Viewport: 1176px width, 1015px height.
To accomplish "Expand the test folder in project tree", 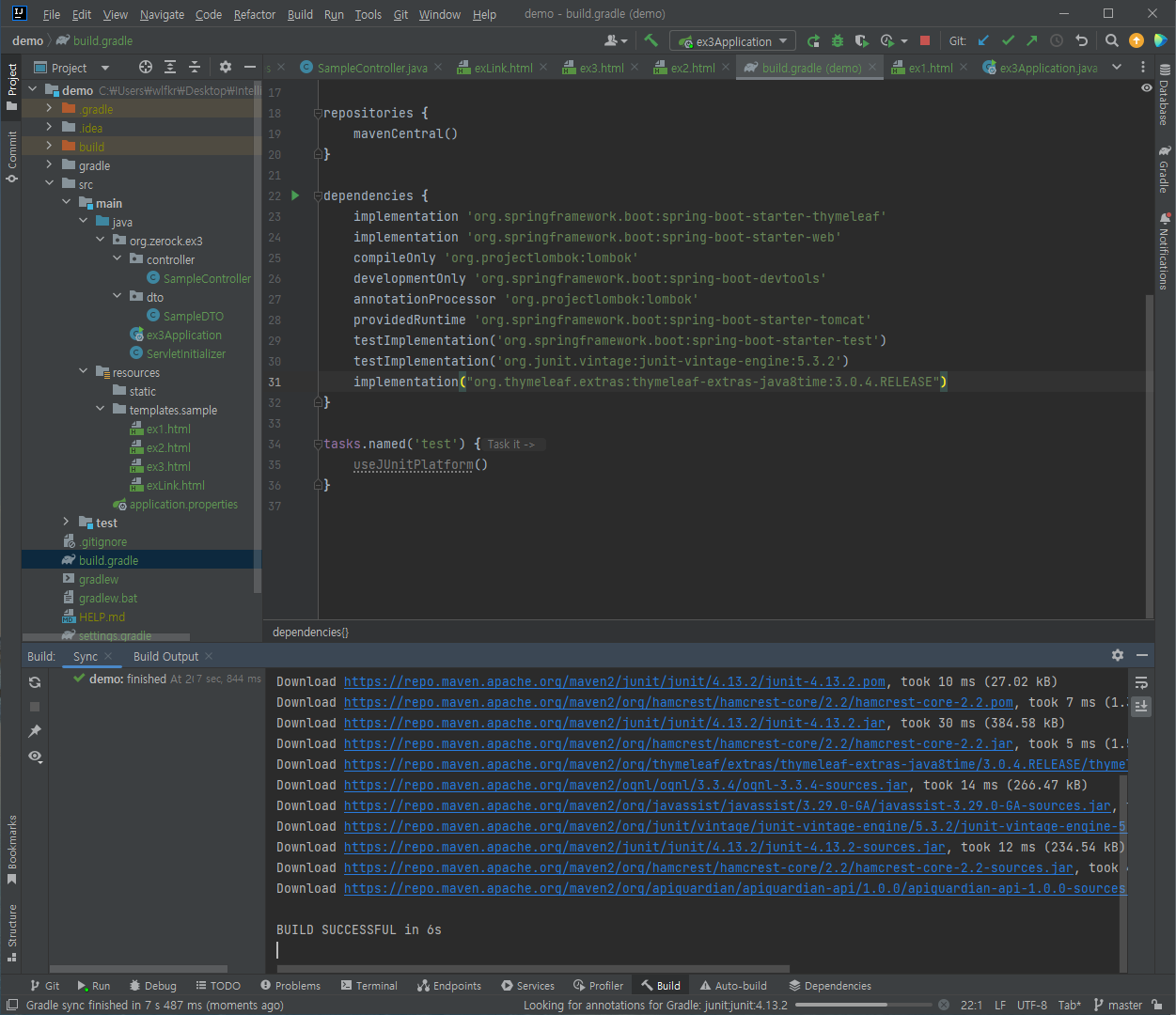I will [x=66, y=523].
